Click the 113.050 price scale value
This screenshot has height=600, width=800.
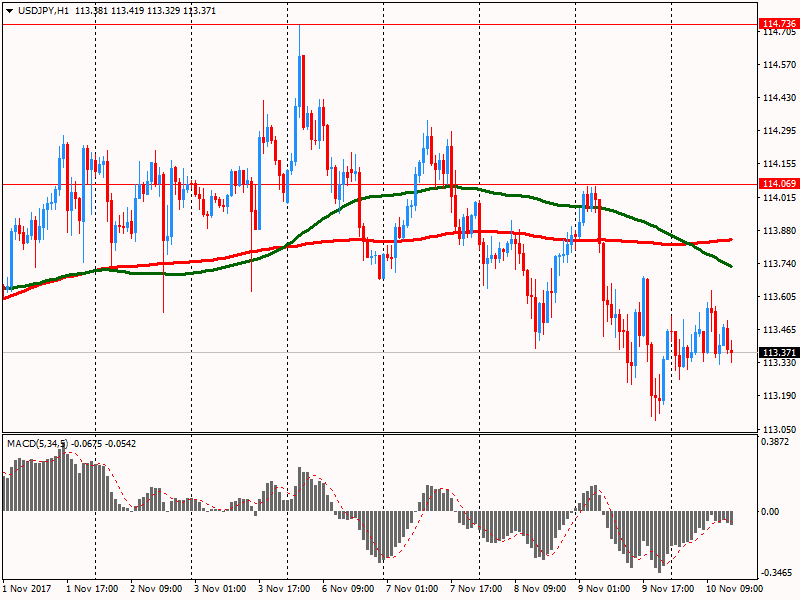coord(779,430)
